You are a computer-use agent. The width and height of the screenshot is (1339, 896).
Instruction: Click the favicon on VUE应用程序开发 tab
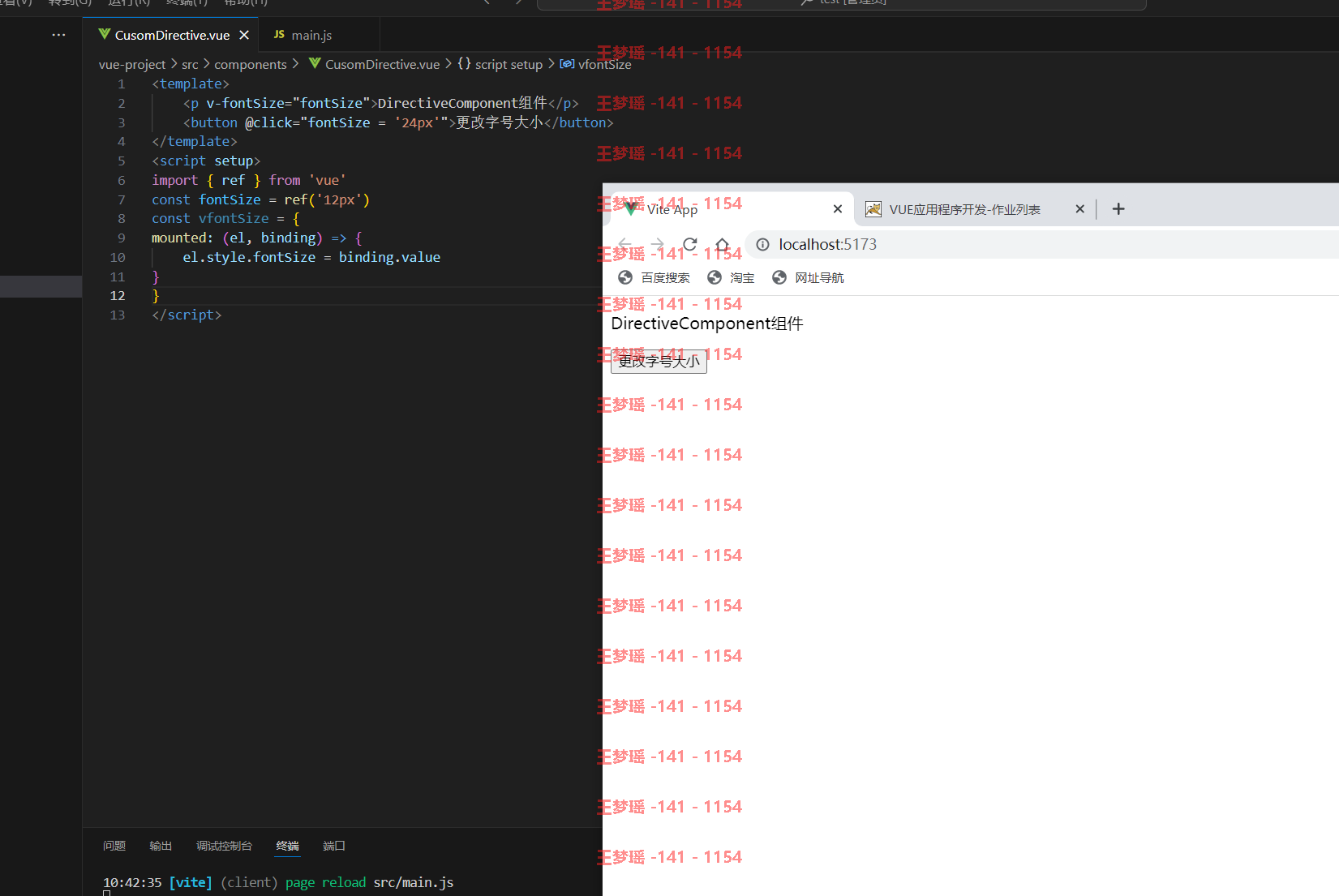[x=873, y=209]
